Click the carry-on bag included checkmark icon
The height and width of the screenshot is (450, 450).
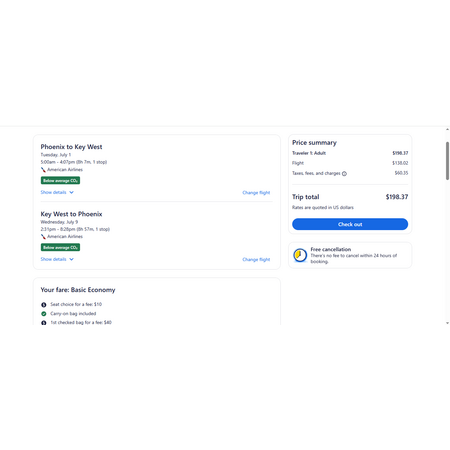(44, 314)
